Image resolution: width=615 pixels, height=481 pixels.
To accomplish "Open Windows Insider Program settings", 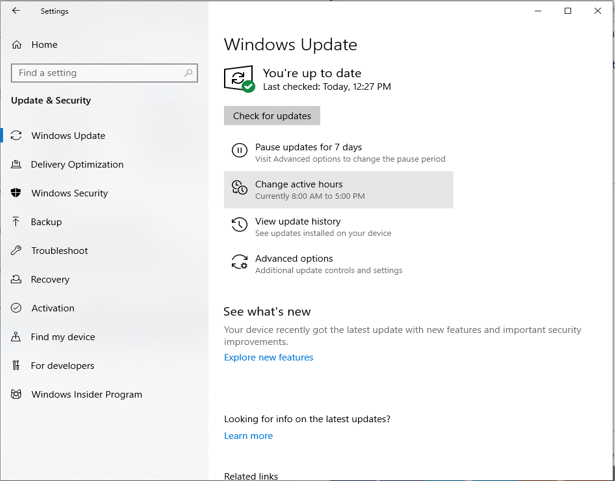I will pos(87,394).
